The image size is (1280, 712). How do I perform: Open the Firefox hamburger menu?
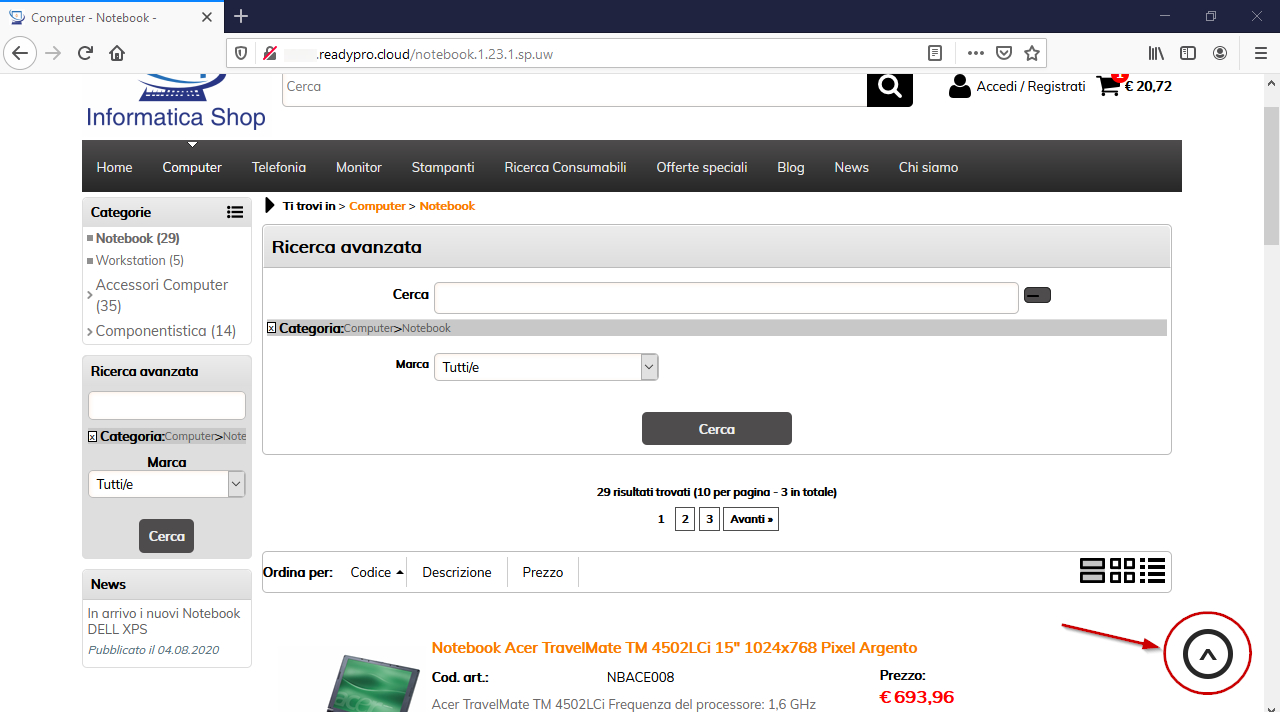[1260, 53]
